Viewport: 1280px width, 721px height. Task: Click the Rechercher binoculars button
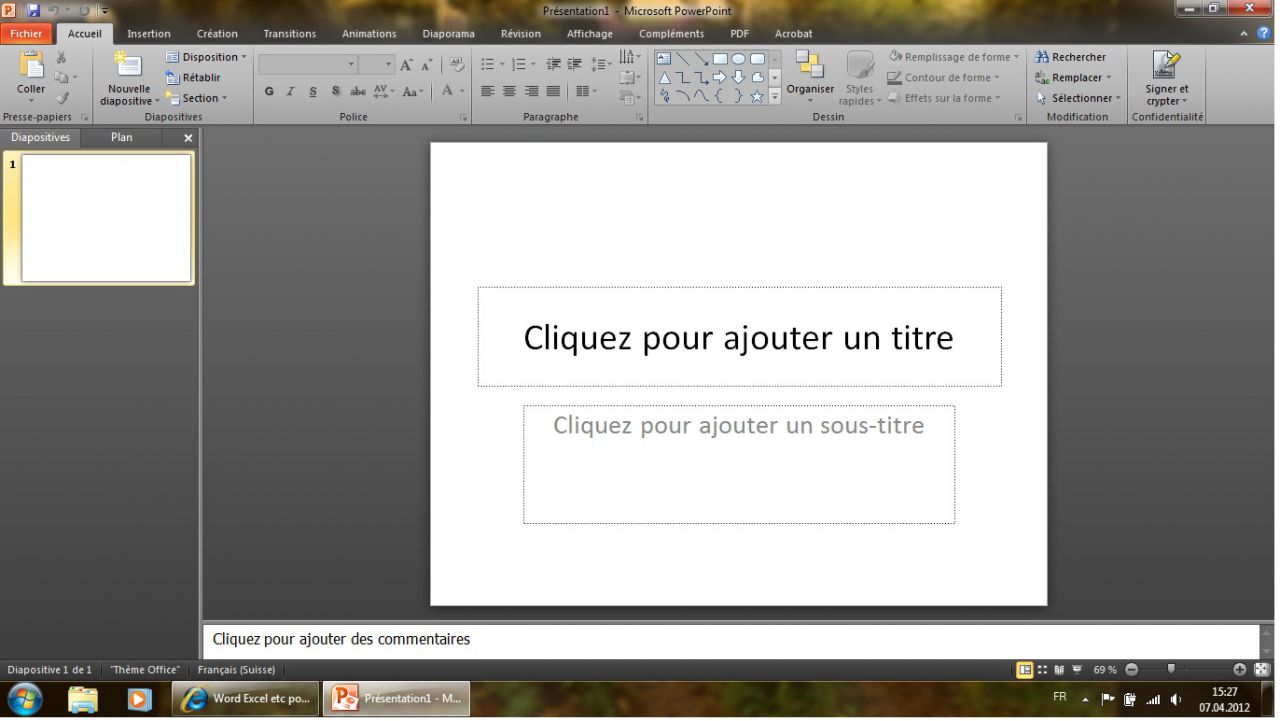(x=1070, y=57)
